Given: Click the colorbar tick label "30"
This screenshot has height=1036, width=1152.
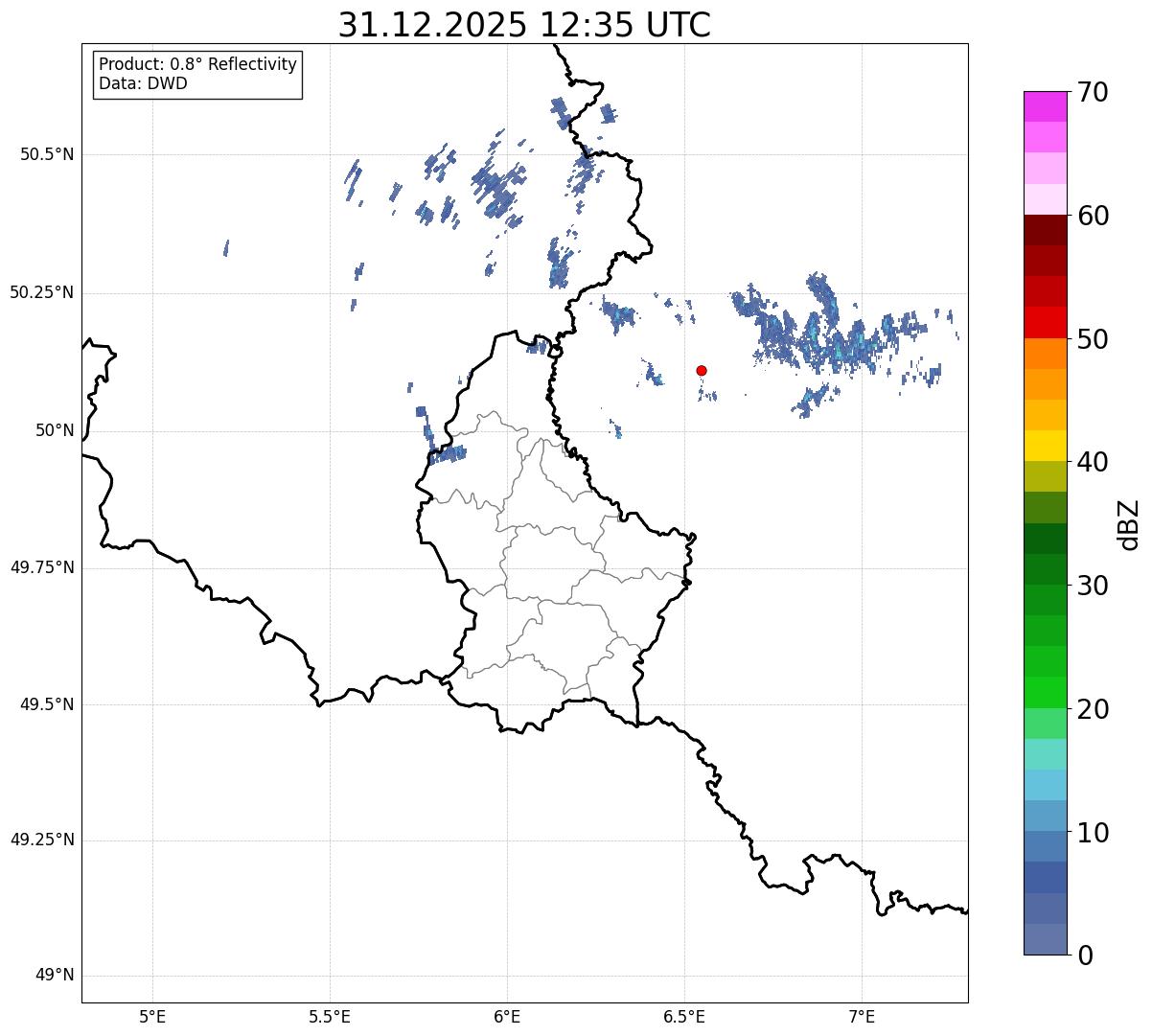Looking at the screenshot, I should click(1093, 586).
